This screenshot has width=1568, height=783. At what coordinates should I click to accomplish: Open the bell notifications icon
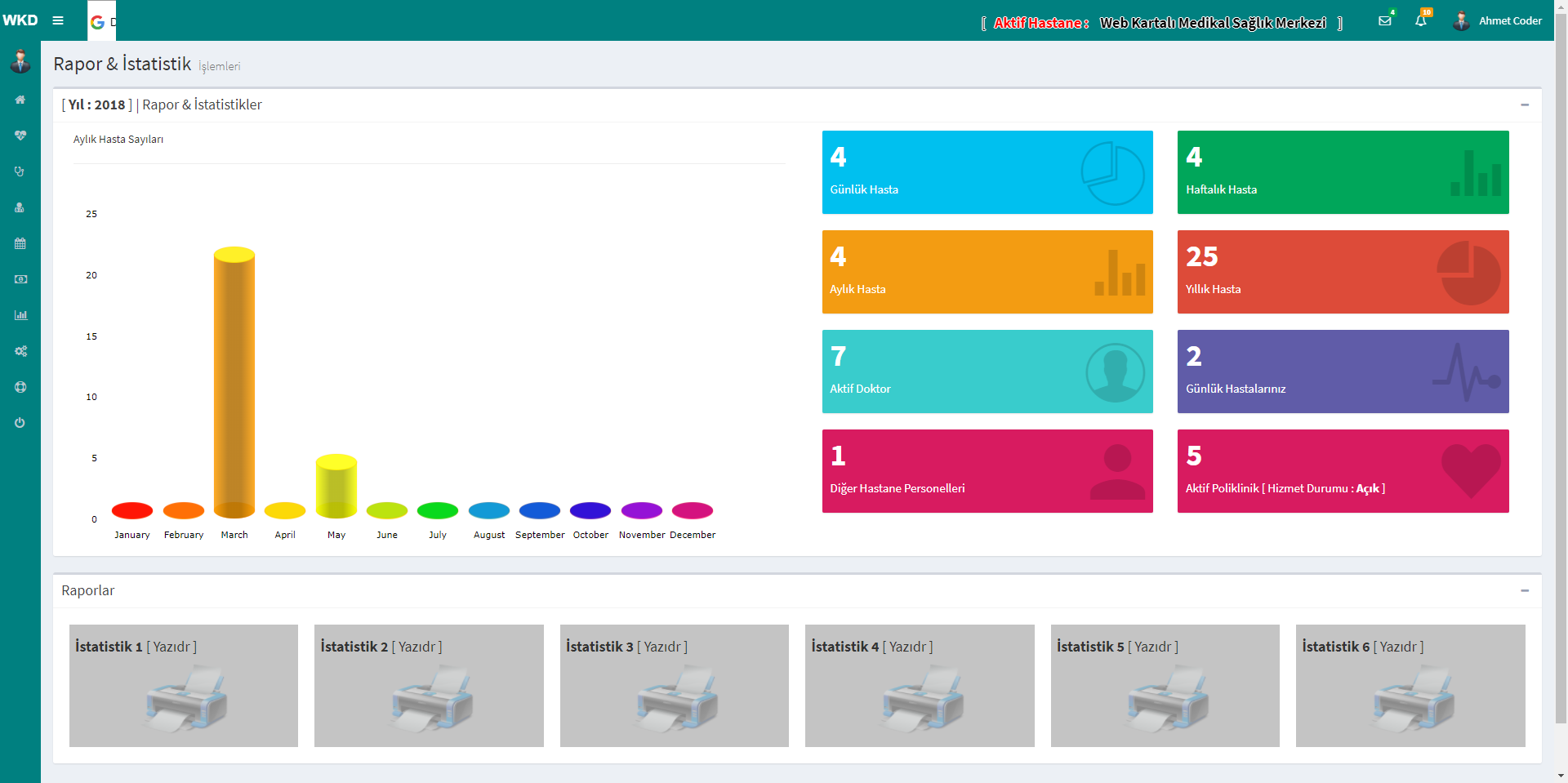tap(1421, 21)
